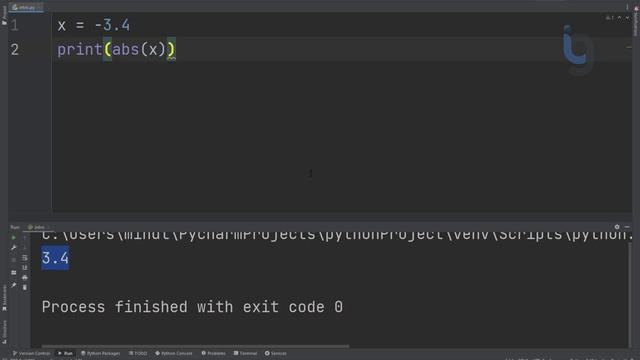
Task: Click line number 2 in the gutter
Action: [15, 50]
